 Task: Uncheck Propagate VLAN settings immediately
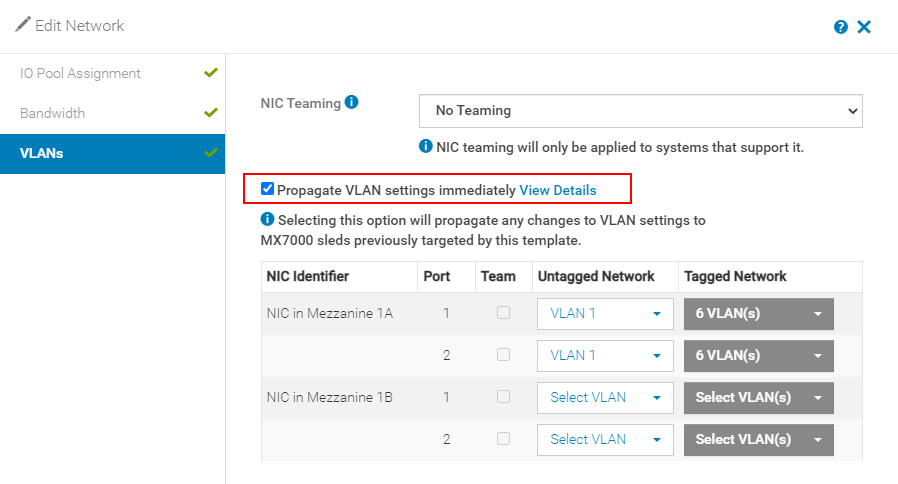pyautogui.click(x=267, y=189)
